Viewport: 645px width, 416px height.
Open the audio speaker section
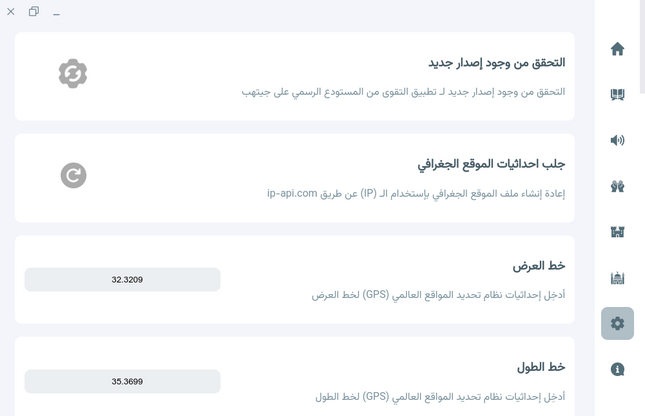click(x=617, y=140)
